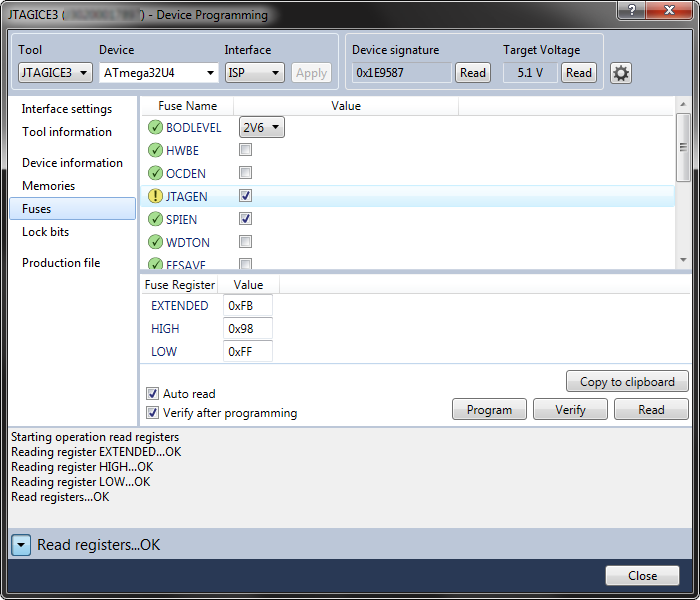Viewport: 700px width, 600px height.
Task: Open the Tool dropdown showing JTAGICE3
Action: [55, 73]
